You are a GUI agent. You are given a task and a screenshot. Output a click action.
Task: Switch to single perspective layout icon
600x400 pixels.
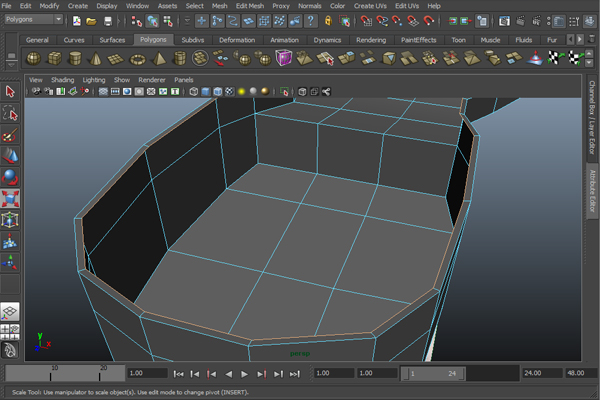(x=10, y=312)
